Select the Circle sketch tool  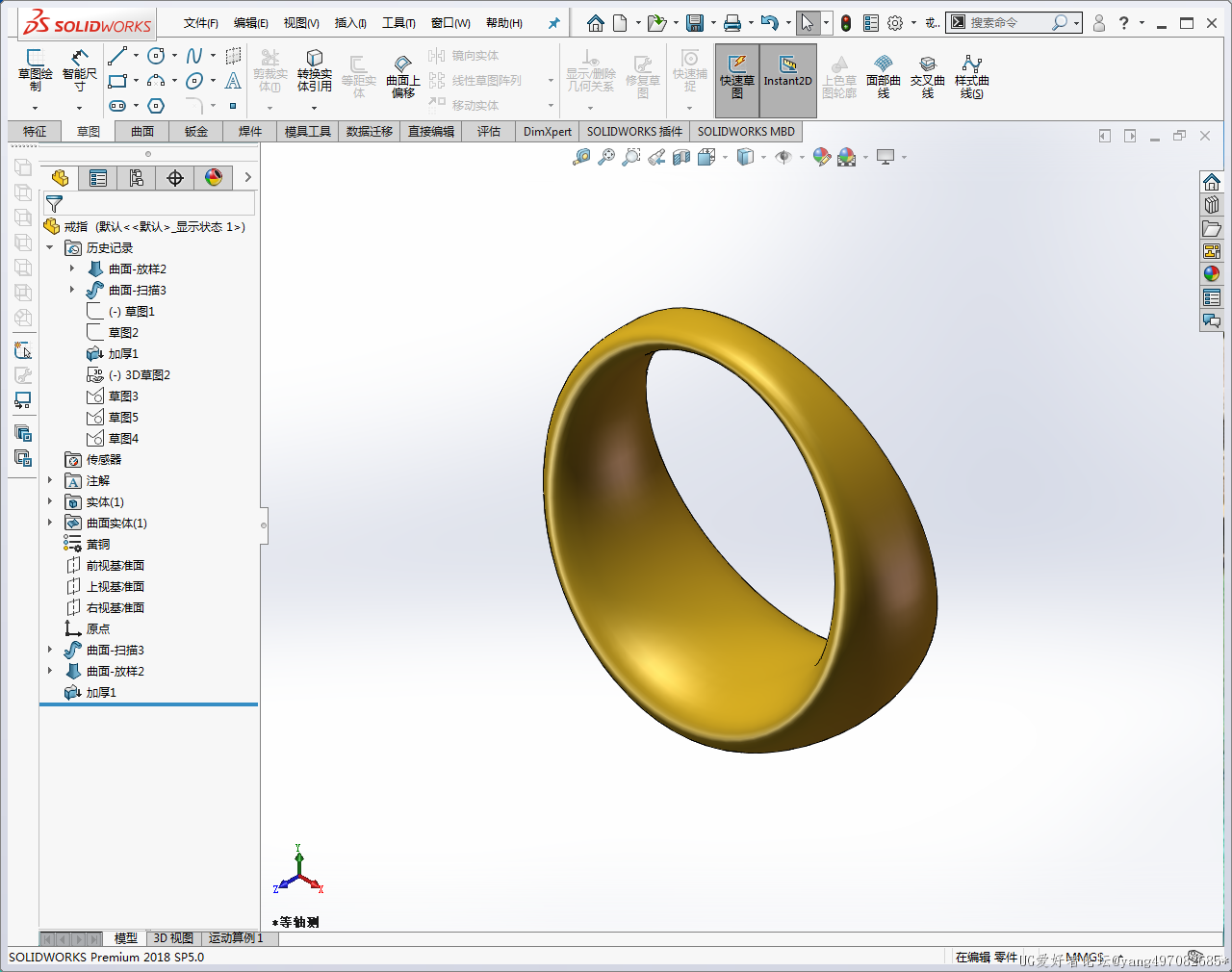coord(157,57)
